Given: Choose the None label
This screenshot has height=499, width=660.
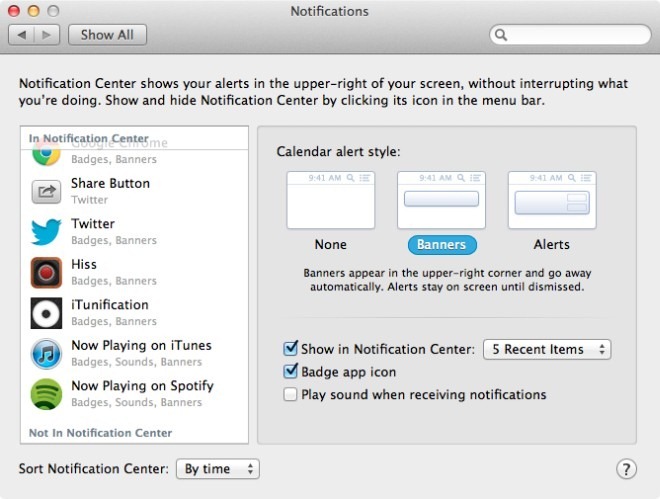Looking at the screenshot, I should (331, 244).
